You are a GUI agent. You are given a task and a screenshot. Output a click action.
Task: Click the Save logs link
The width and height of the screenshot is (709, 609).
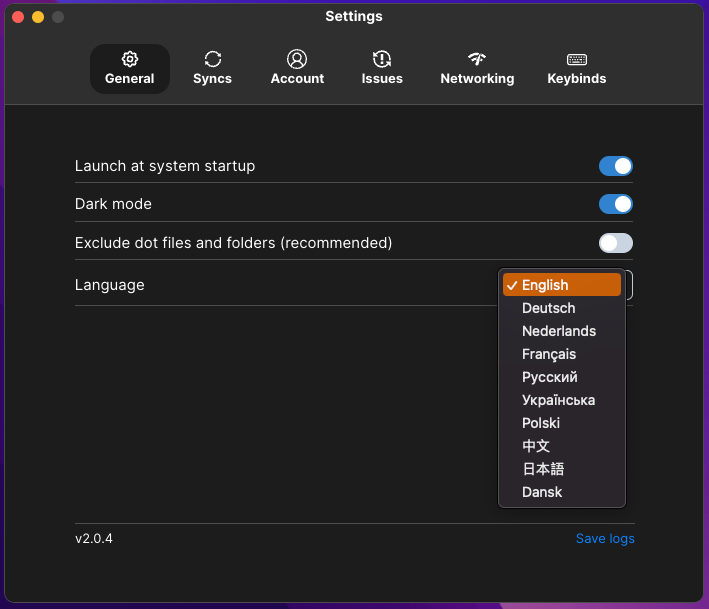click(x=605, y=538)
